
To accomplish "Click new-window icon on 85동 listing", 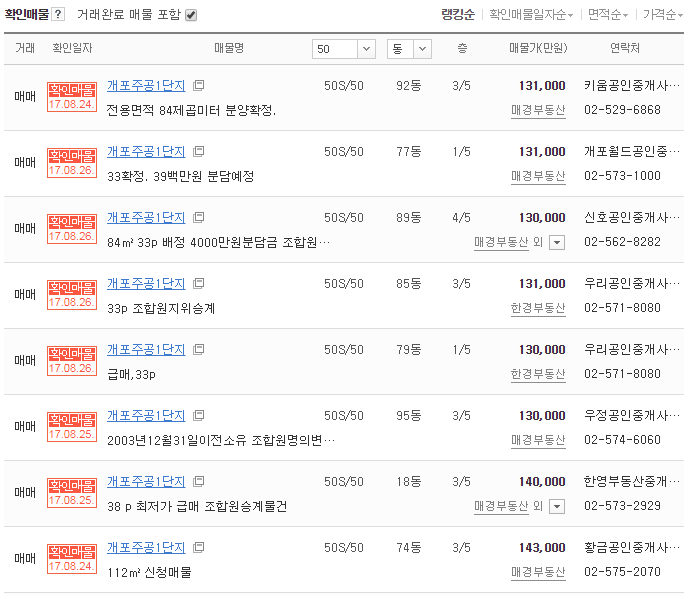I will (199, 283).
